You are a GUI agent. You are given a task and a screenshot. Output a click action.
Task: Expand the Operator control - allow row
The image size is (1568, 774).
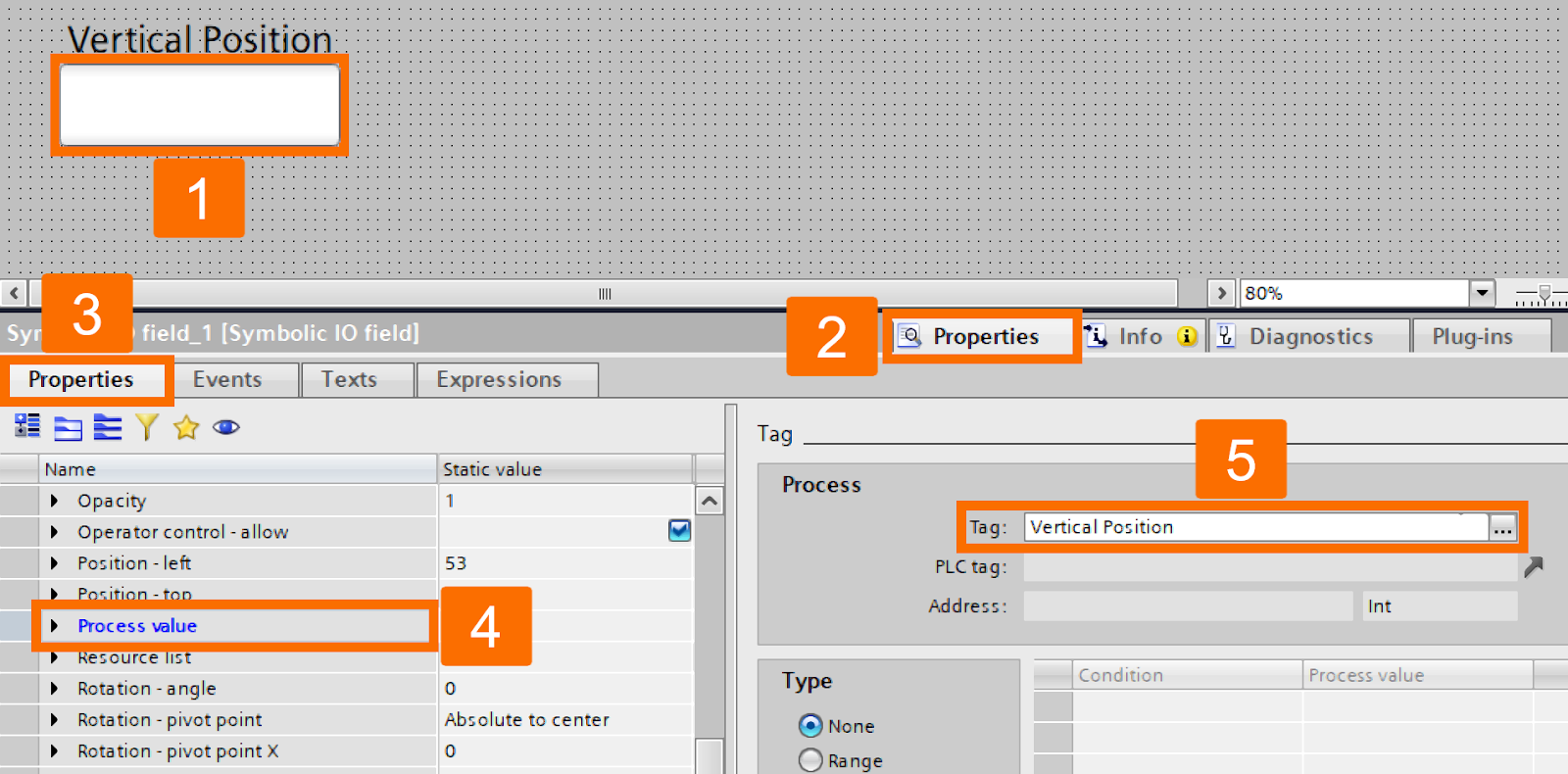(54, 532)
